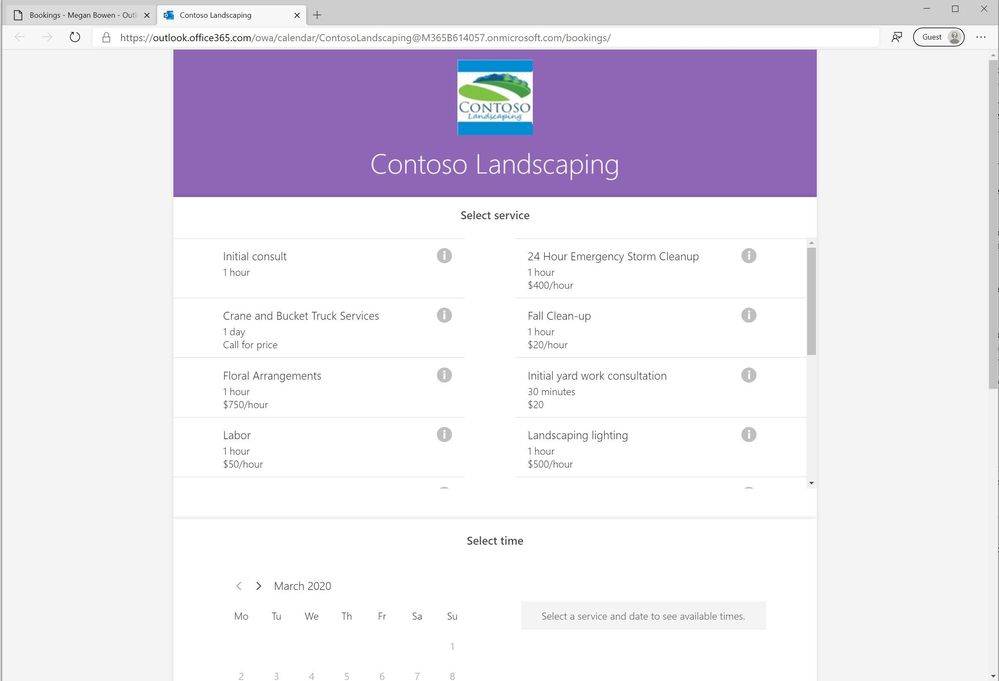Image resolution: width=999 pixels, height=681 pixels.
Task: Pick the Fall Clean-up service
Action: 661,327
